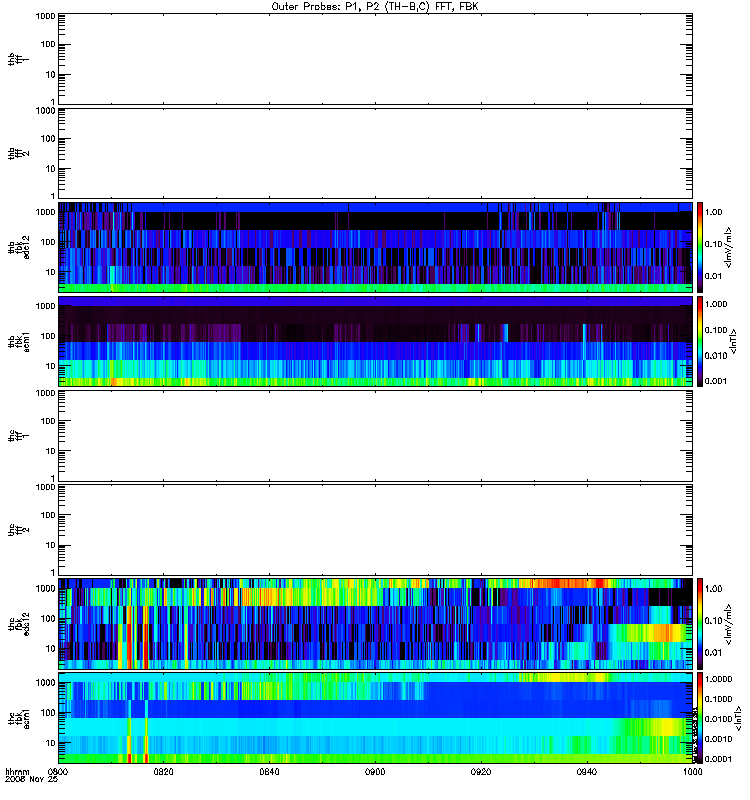Click the plot title 'Outer Probes: P1, P2 (TH-B,C) FFT, FBK'

click(375, 7)
